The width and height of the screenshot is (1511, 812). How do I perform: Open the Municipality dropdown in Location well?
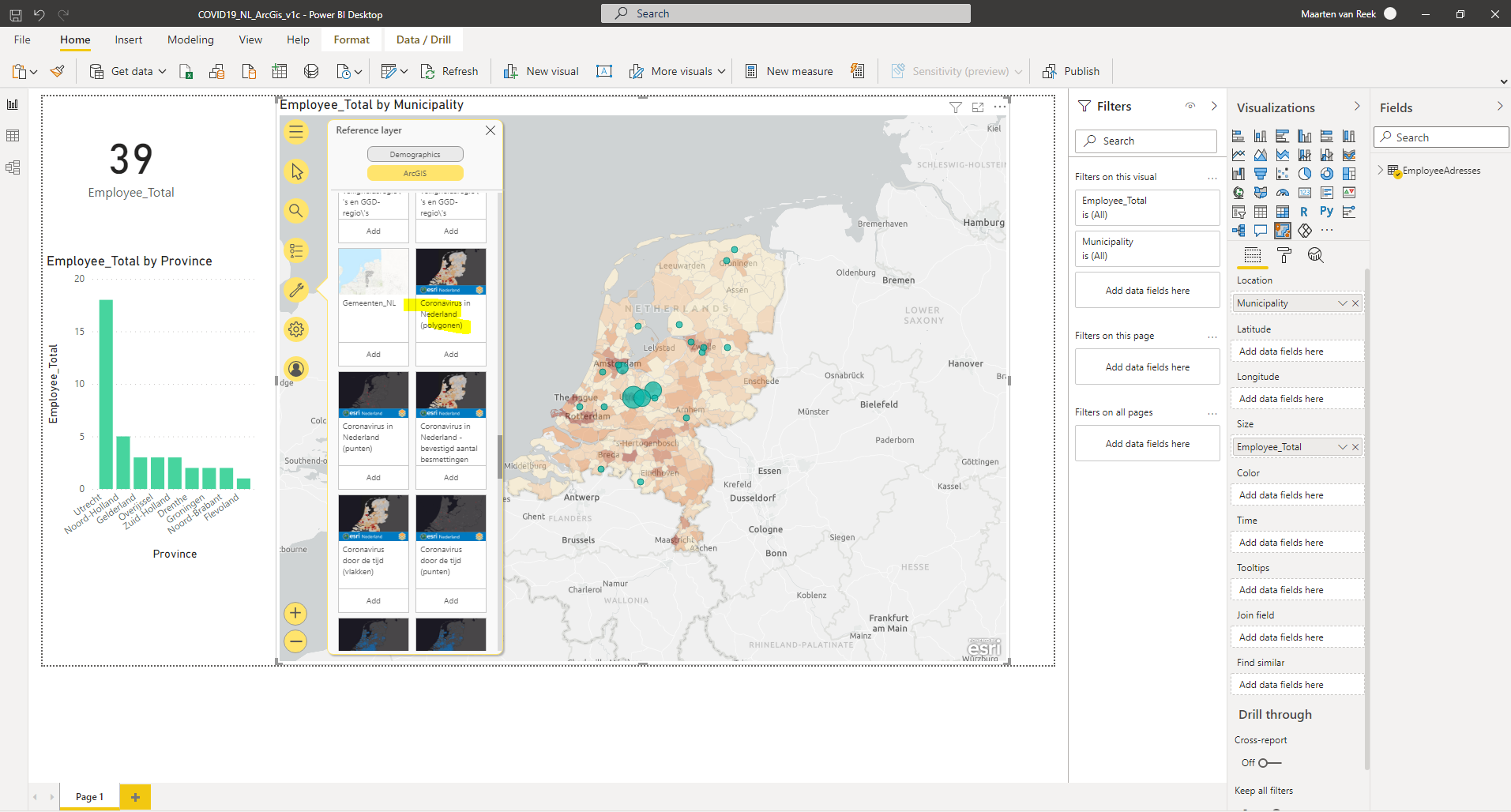point(1342,303)
